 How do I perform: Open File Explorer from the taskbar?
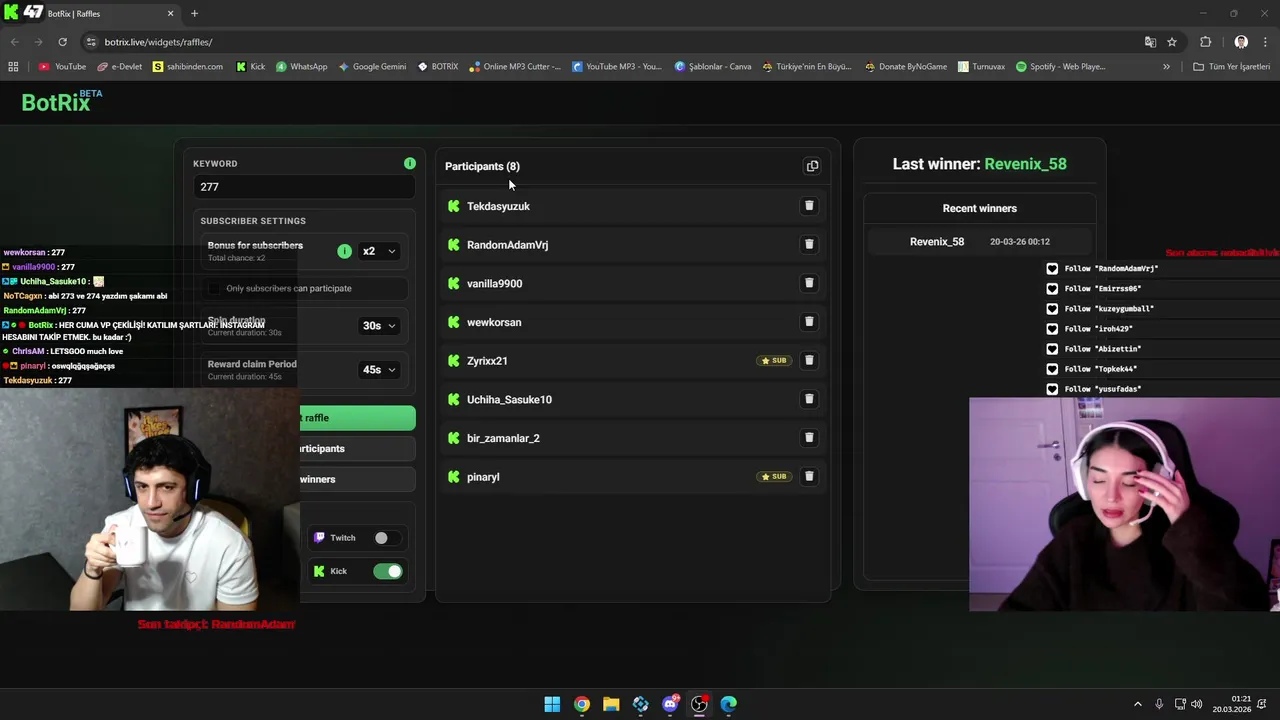point(611,704)
